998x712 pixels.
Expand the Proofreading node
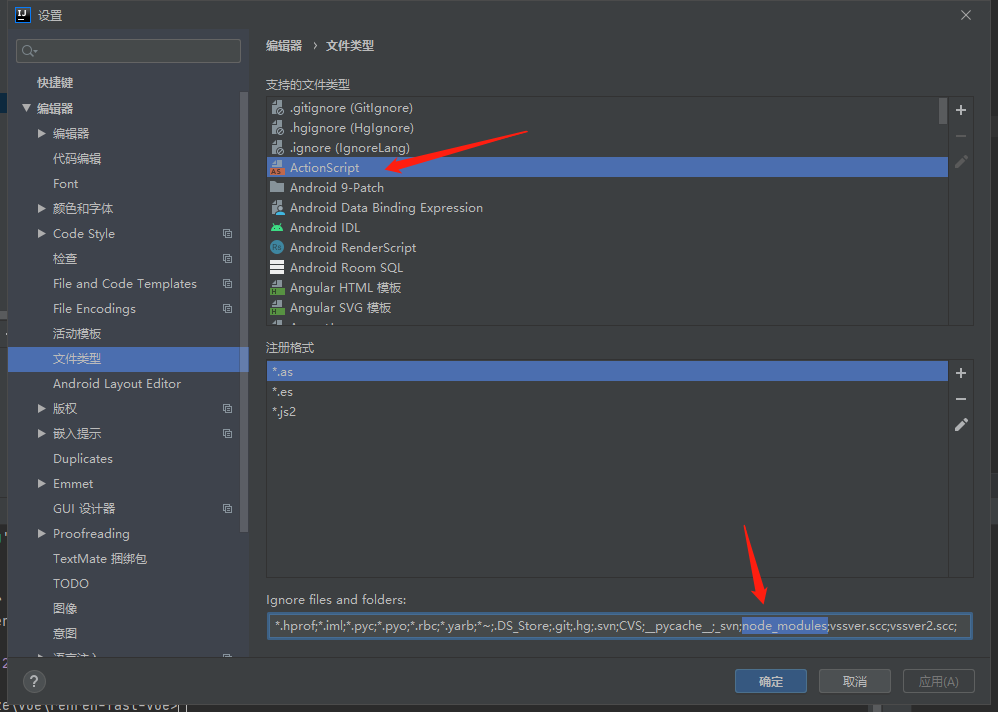tap(41, 533)
